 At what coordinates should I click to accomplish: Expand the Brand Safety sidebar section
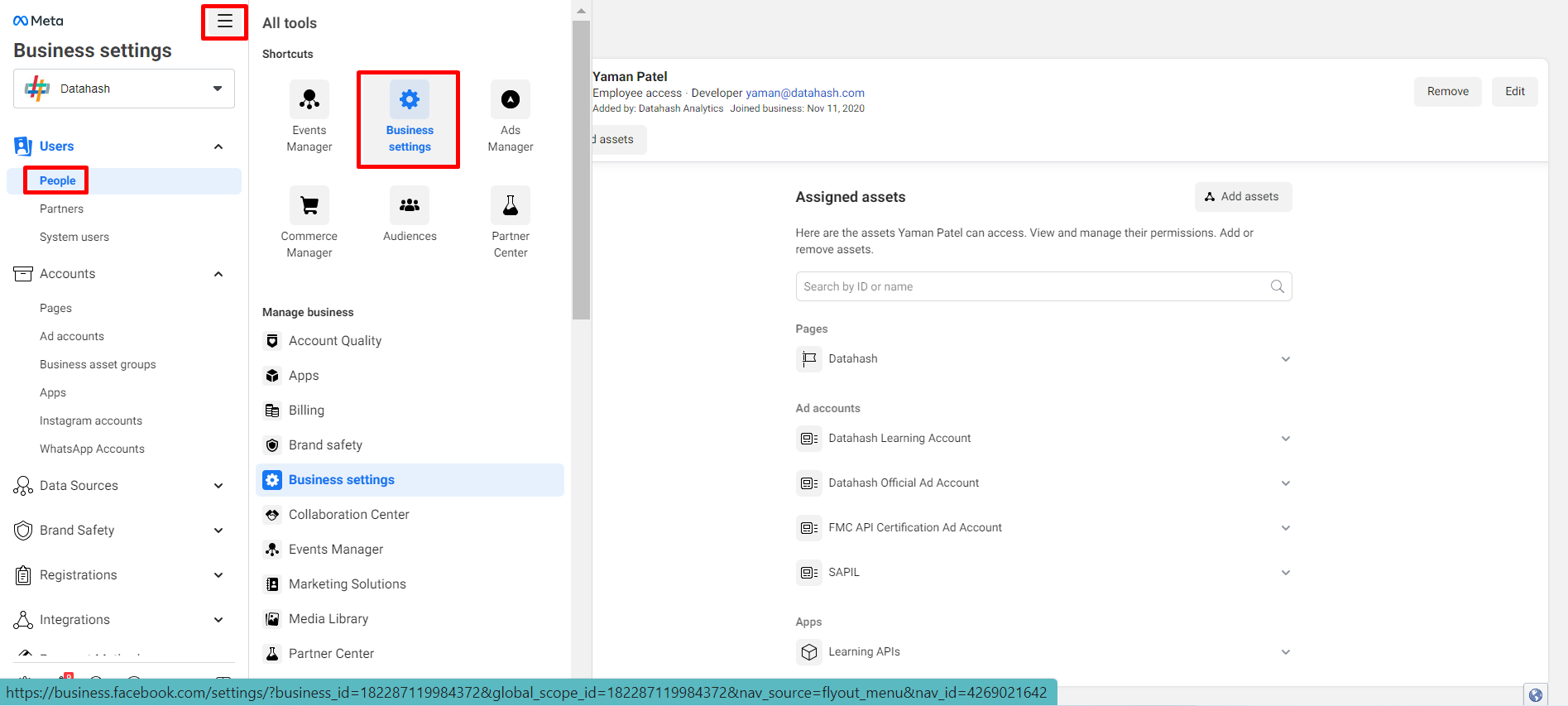(218, 531)
